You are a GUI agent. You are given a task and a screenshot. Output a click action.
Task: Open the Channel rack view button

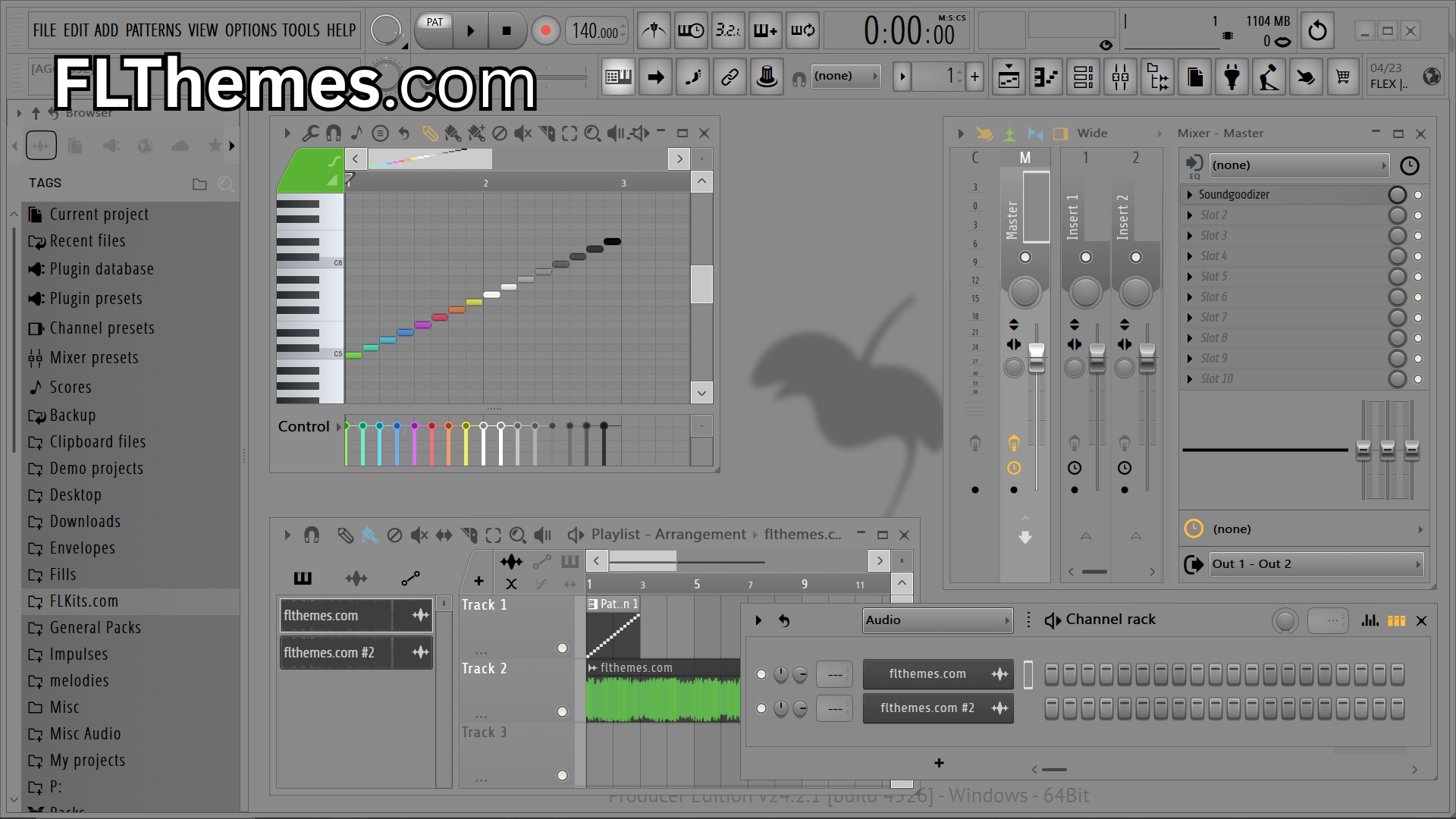click(1083, 77)
